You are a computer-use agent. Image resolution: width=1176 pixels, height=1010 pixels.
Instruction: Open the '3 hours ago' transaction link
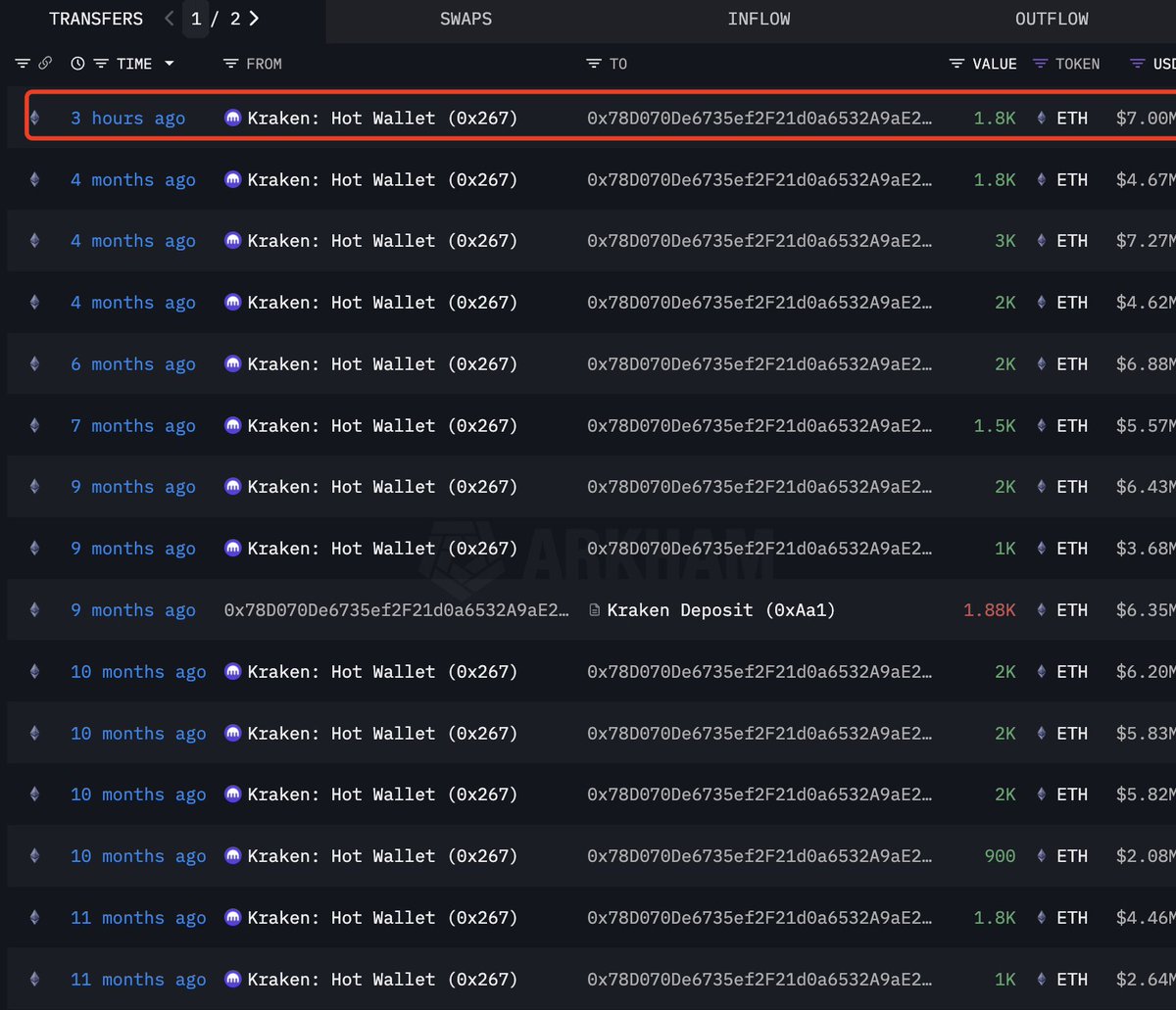click(x=127, y=119)
